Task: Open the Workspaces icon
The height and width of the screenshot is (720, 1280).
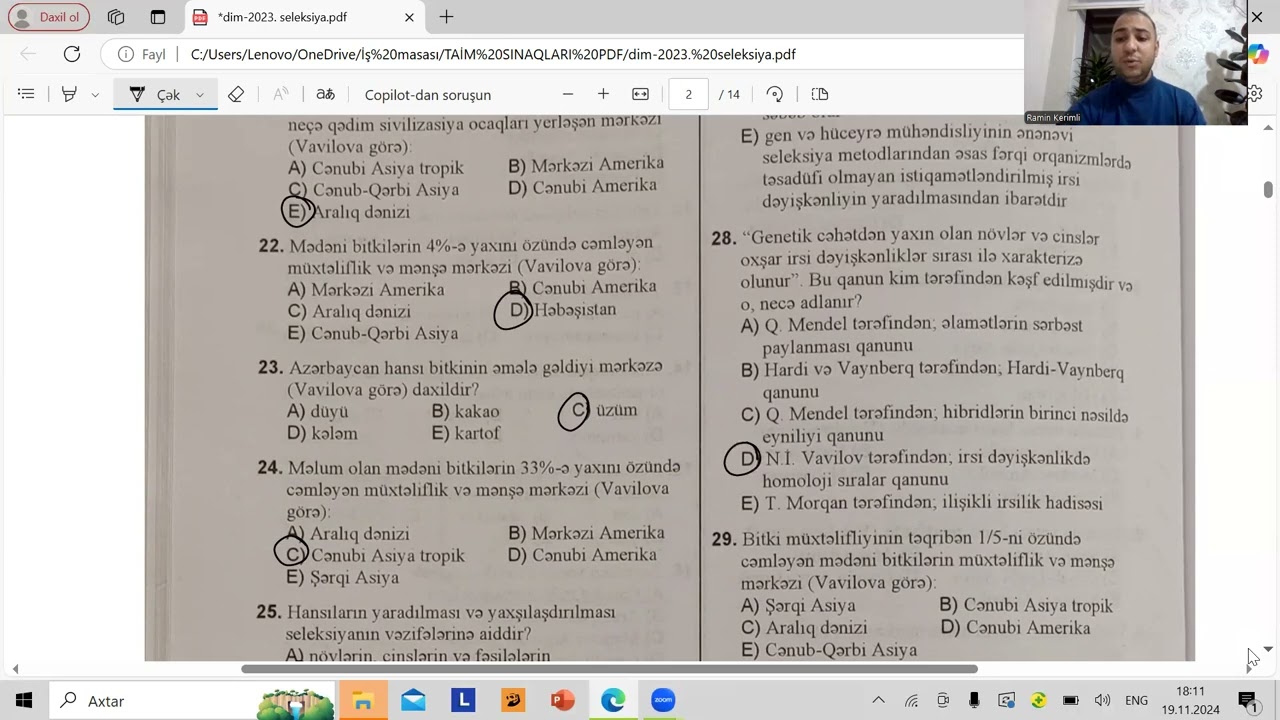Action: (x=116, y=17)
